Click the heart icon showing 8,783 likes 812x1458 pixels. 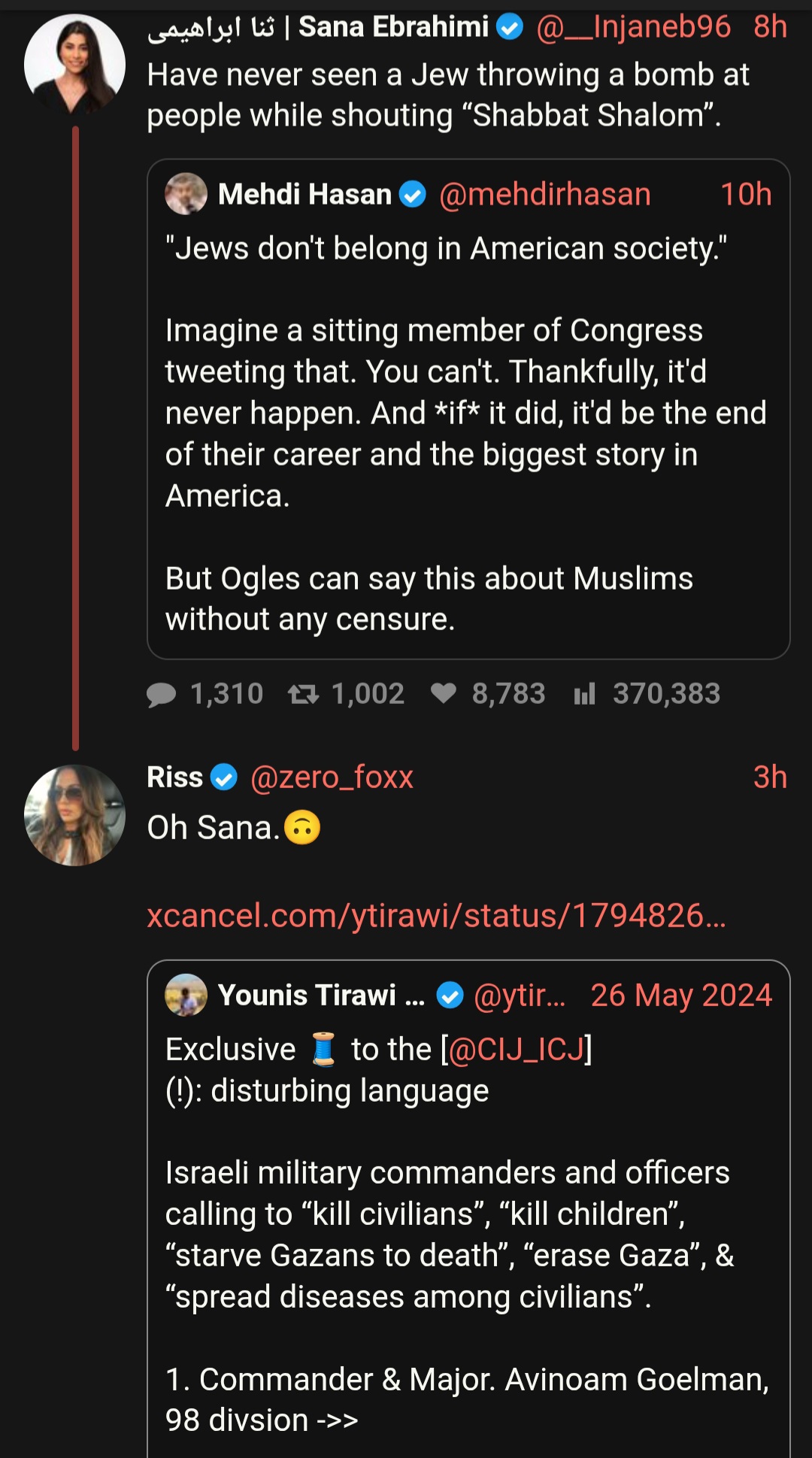[x=444, y=693]
